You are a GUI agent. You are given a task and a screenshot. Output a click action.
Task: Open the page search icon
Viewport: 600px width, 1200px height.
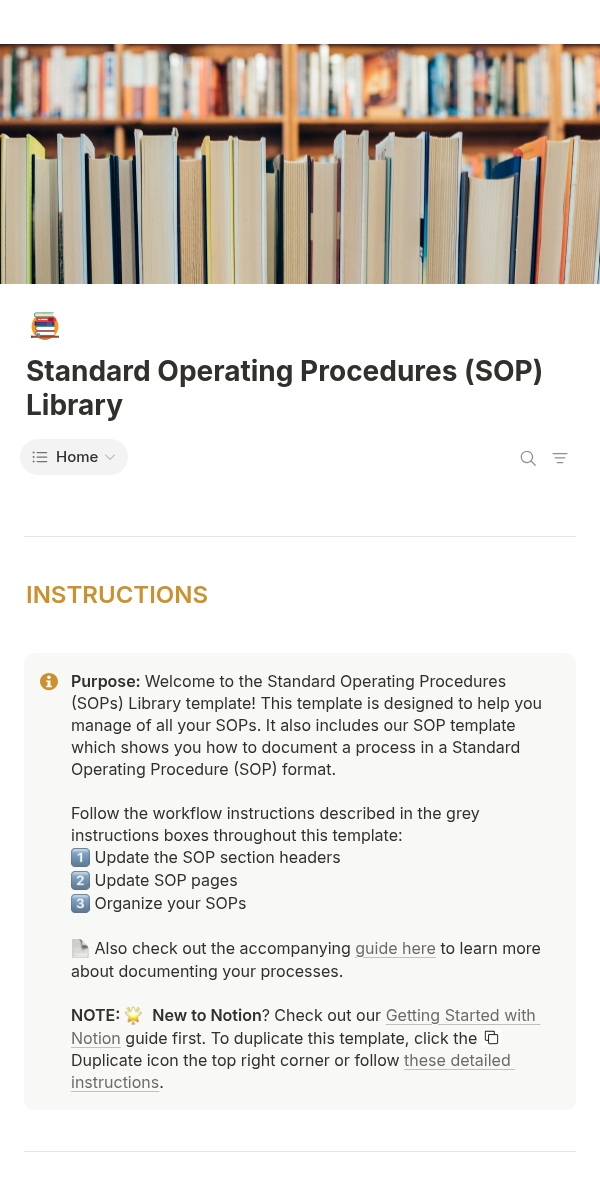[x=528, y=458]
